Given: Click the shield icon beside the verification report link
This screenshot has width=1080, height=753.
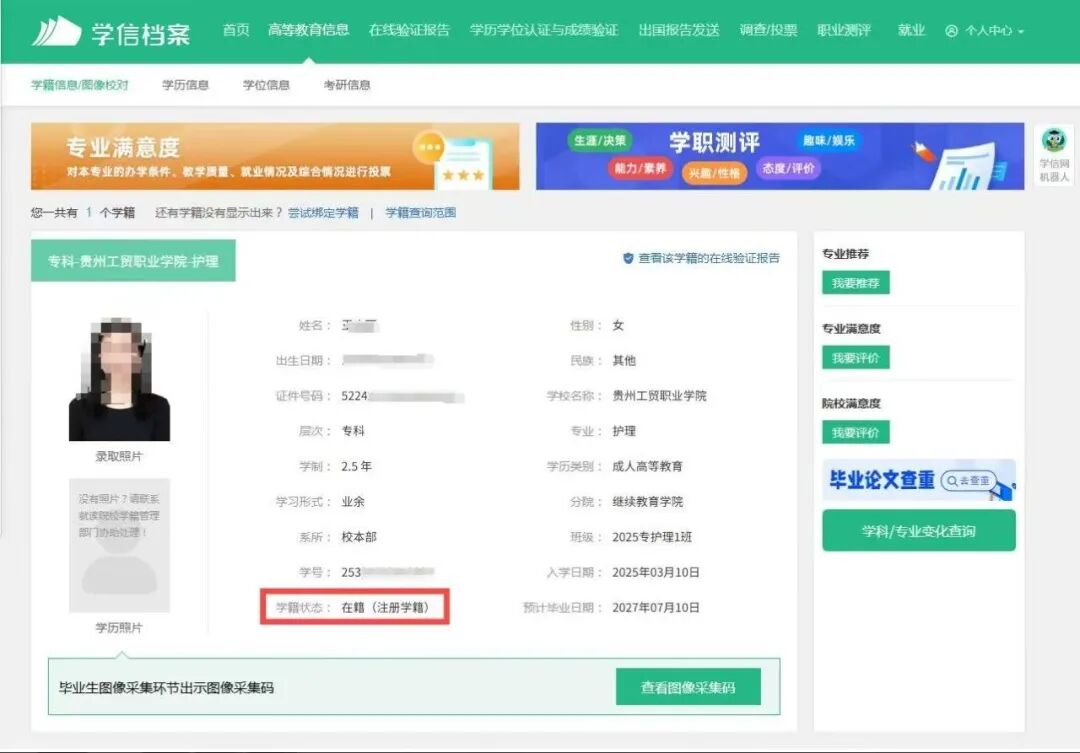Looking at the screenshot, I should point(628,257).
